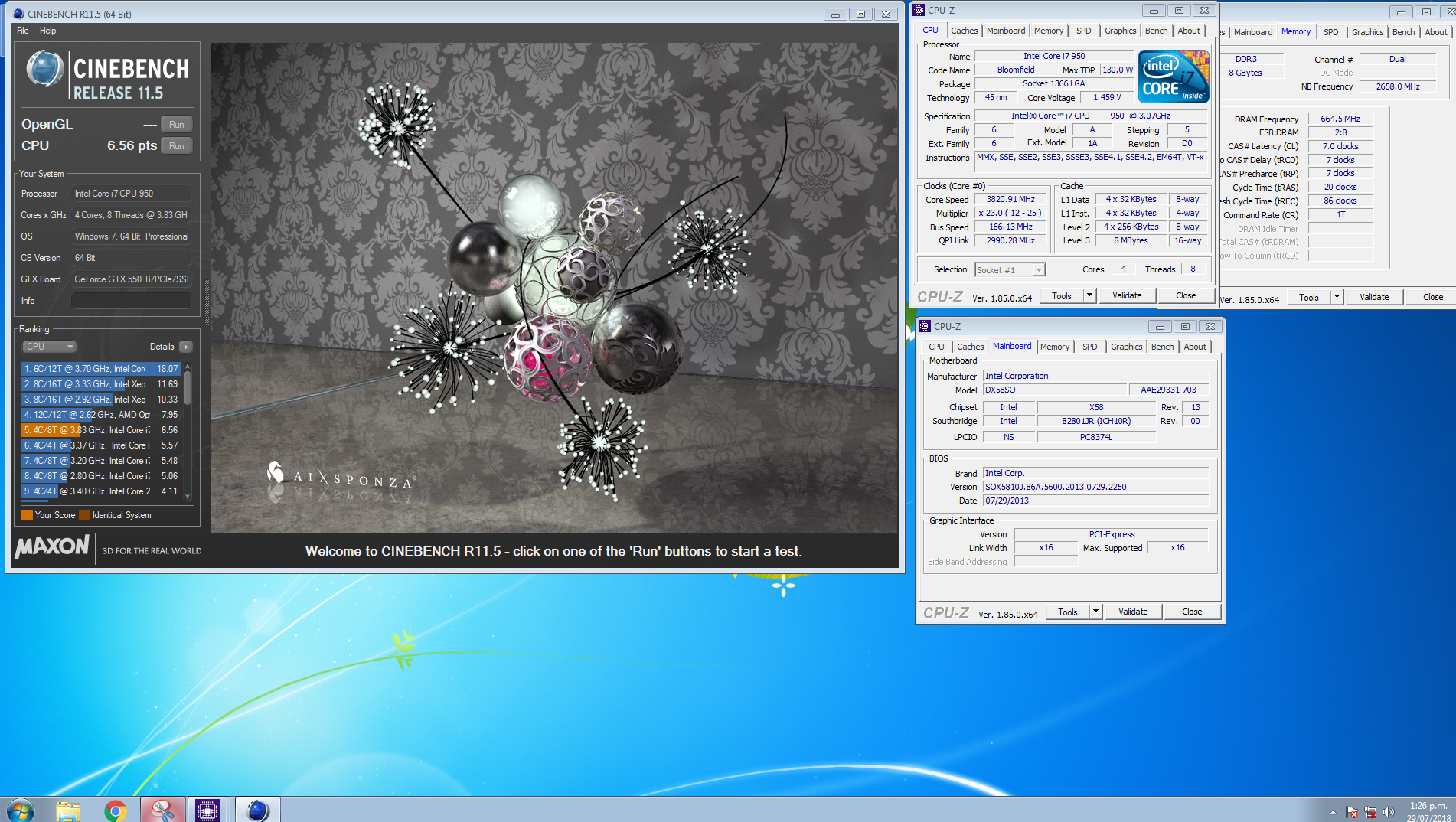This screenshot has width=1456, height=822.
Task: Click the Processor field Intel Core i7 CPU 950
Action: point(132,194)
